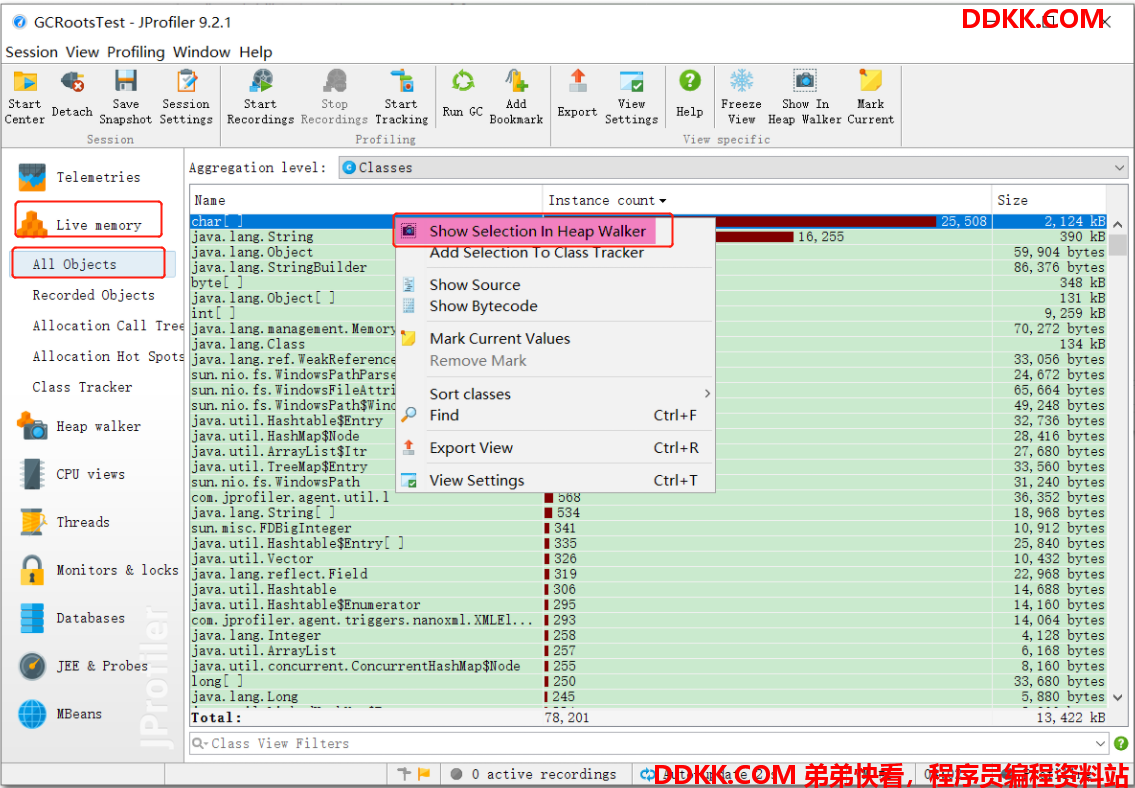This screenshot has height=788, width=1135.
Task: Choose Mark Current Values from the context menu
Action: point(499,339)
